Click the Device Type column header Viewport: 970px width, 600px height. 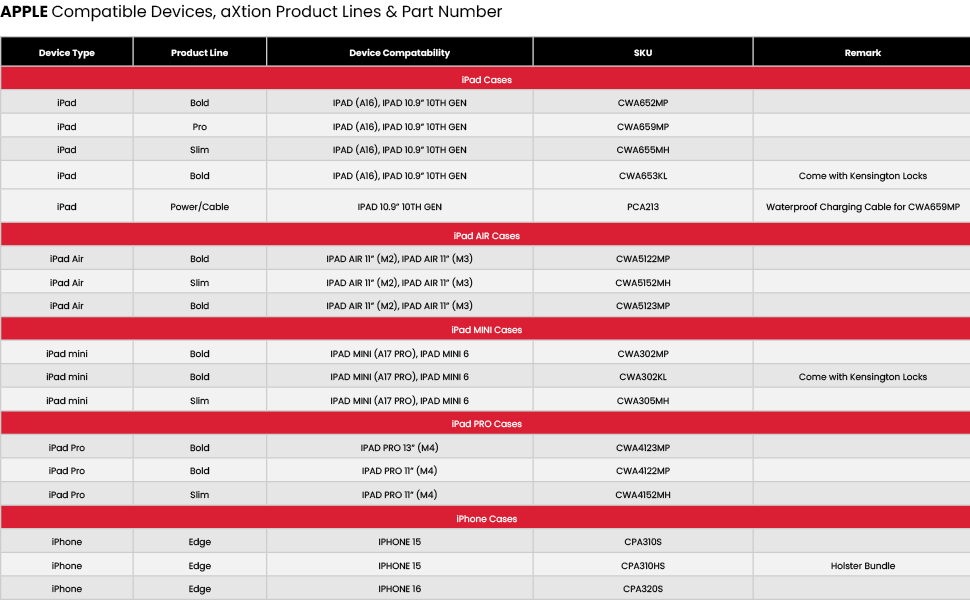click(x=67, y=52)
